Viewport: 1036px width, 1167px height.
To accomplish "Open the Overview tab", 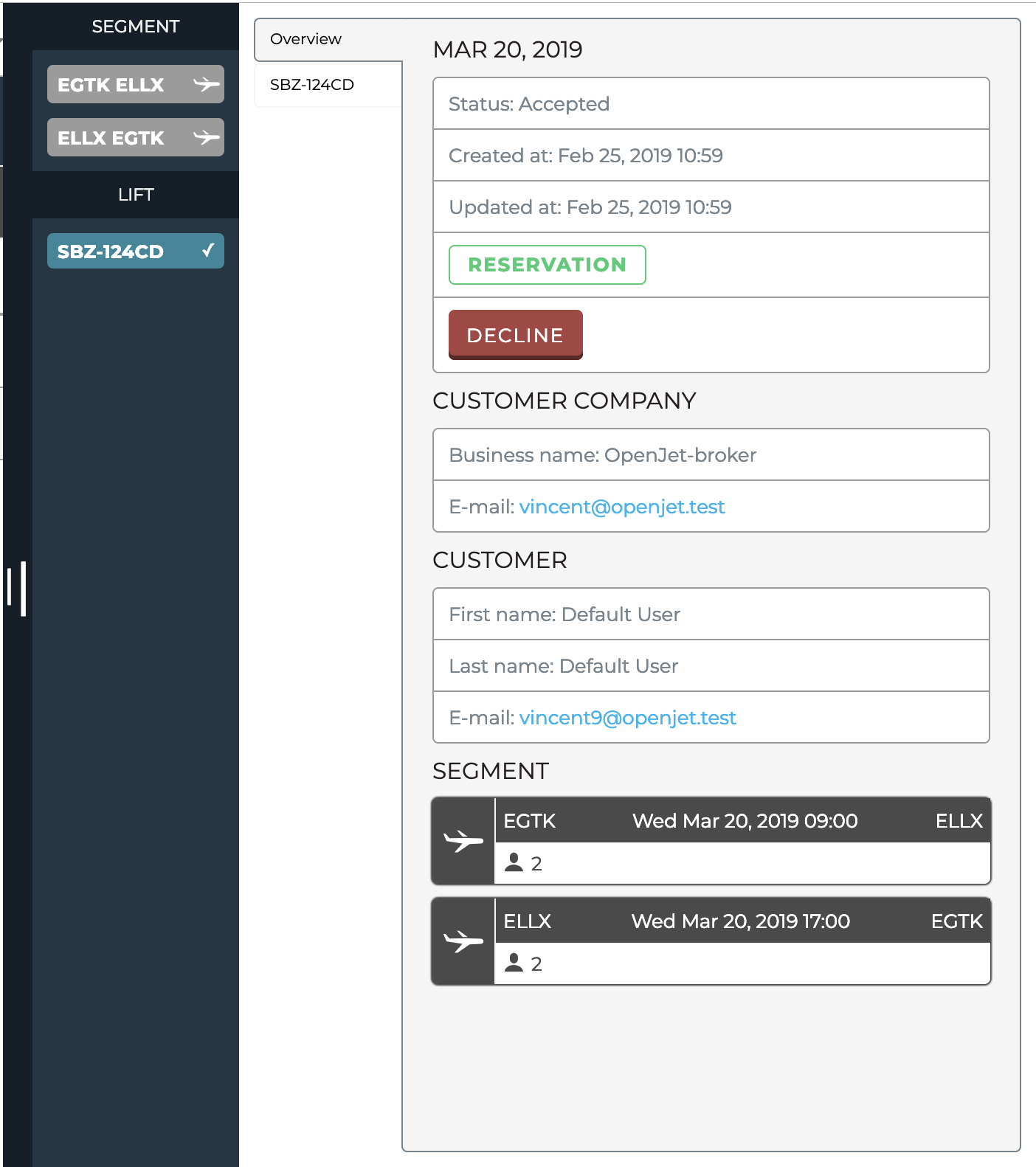I will (x=305, y=39).
